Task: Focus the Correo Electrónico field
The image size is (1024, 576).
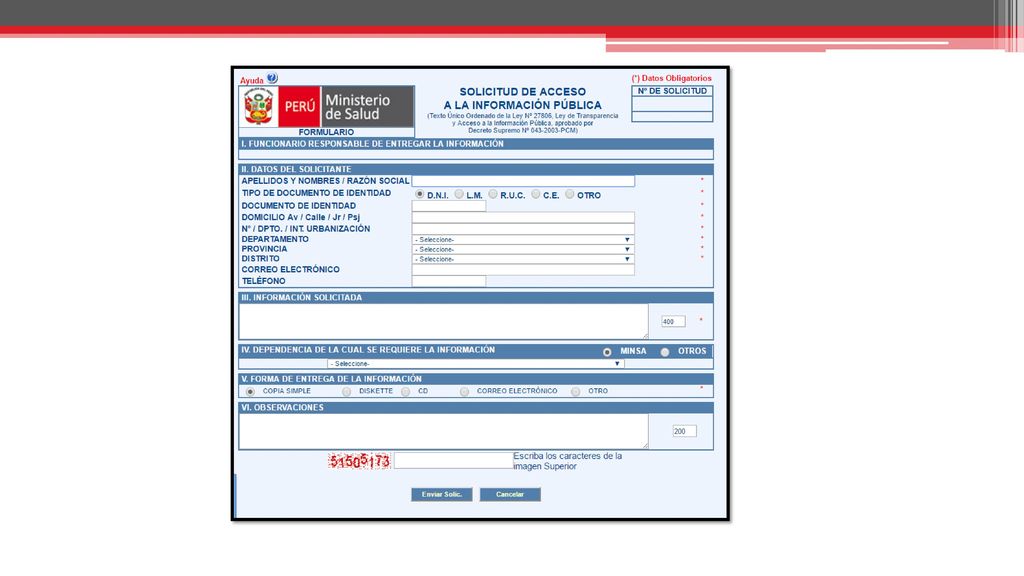Action: [x=523, y=270]
